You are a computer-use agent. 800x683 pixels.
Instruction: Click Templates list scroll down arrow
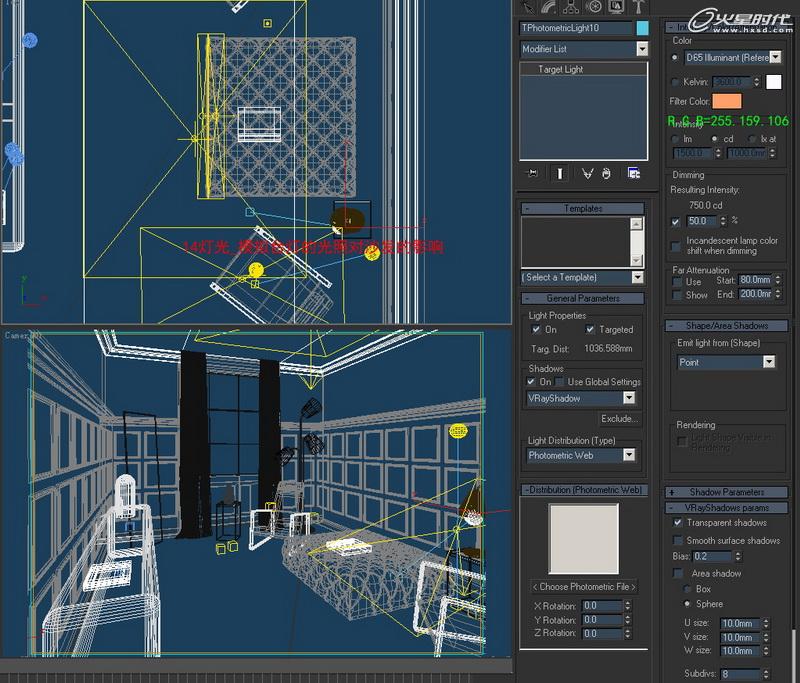636,261
